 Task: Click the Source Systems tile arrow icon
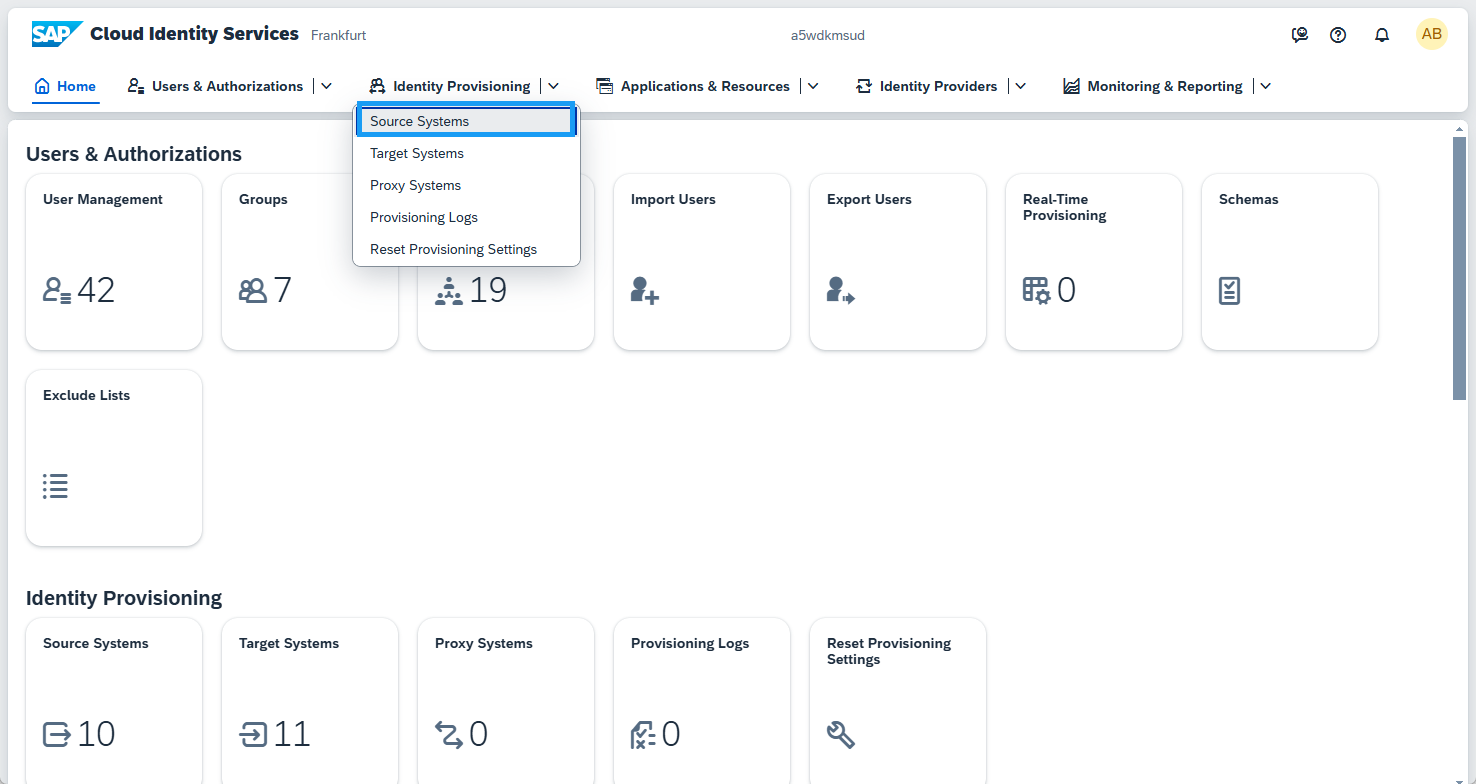point(57,735)
